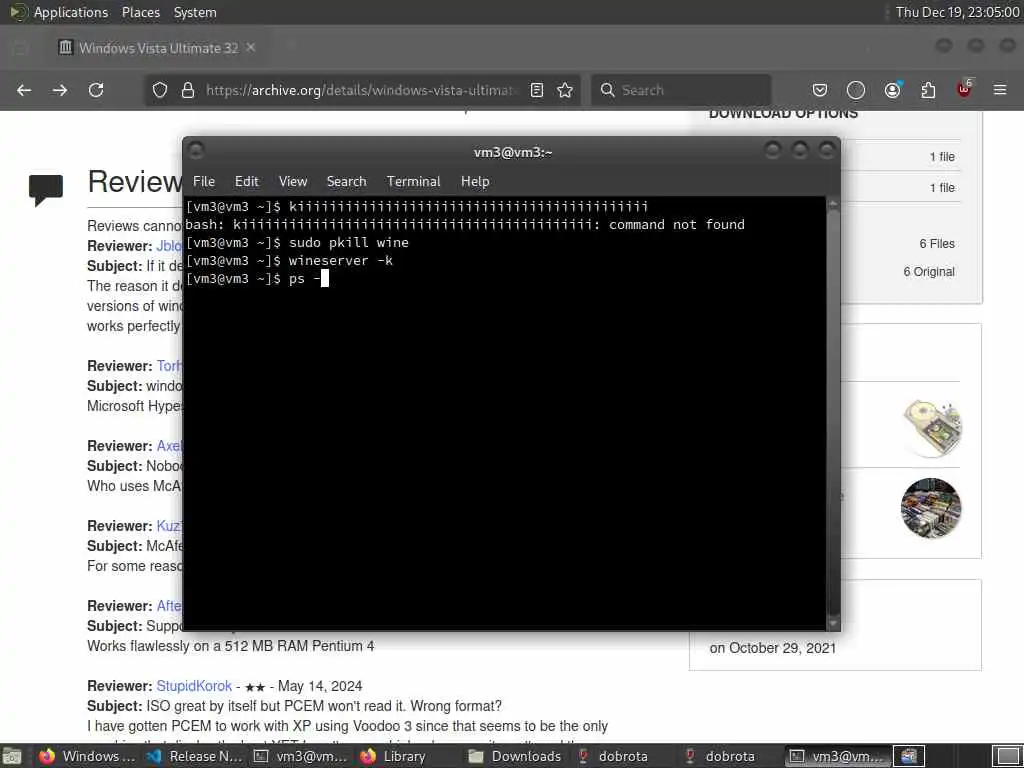Click the clock showing Thu Dec 19
Screen dimensions: 1024x768
957,12
